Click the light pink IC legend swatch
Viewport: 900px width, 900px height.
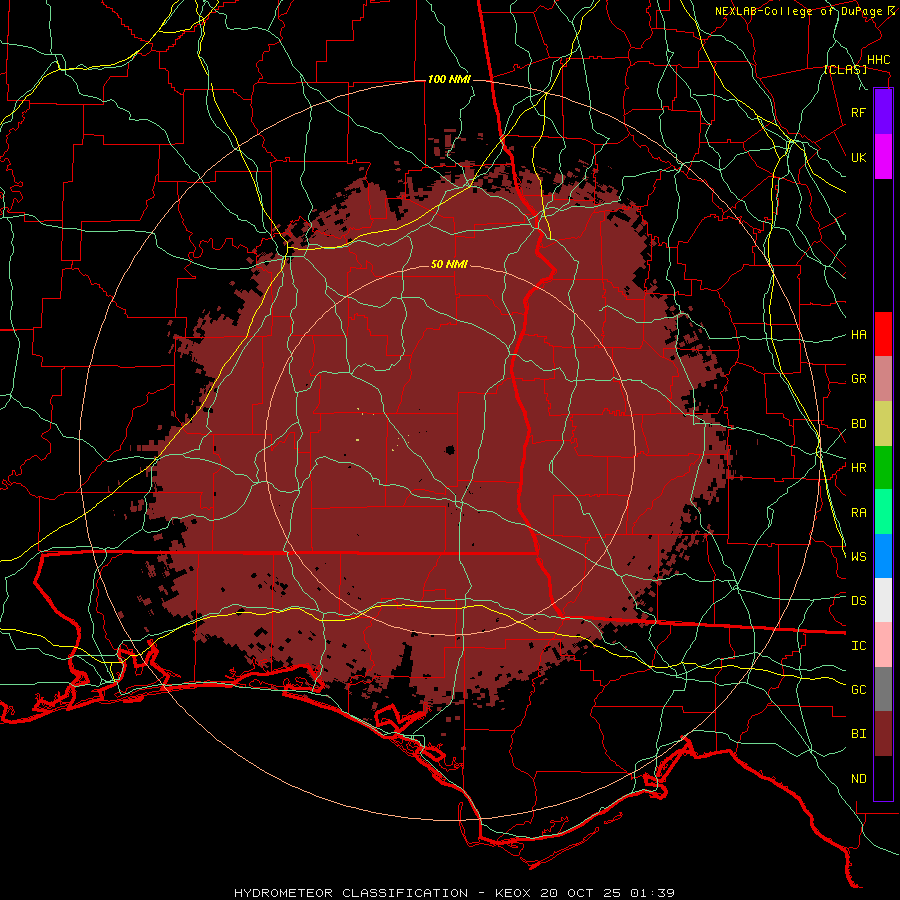(883, 645)
